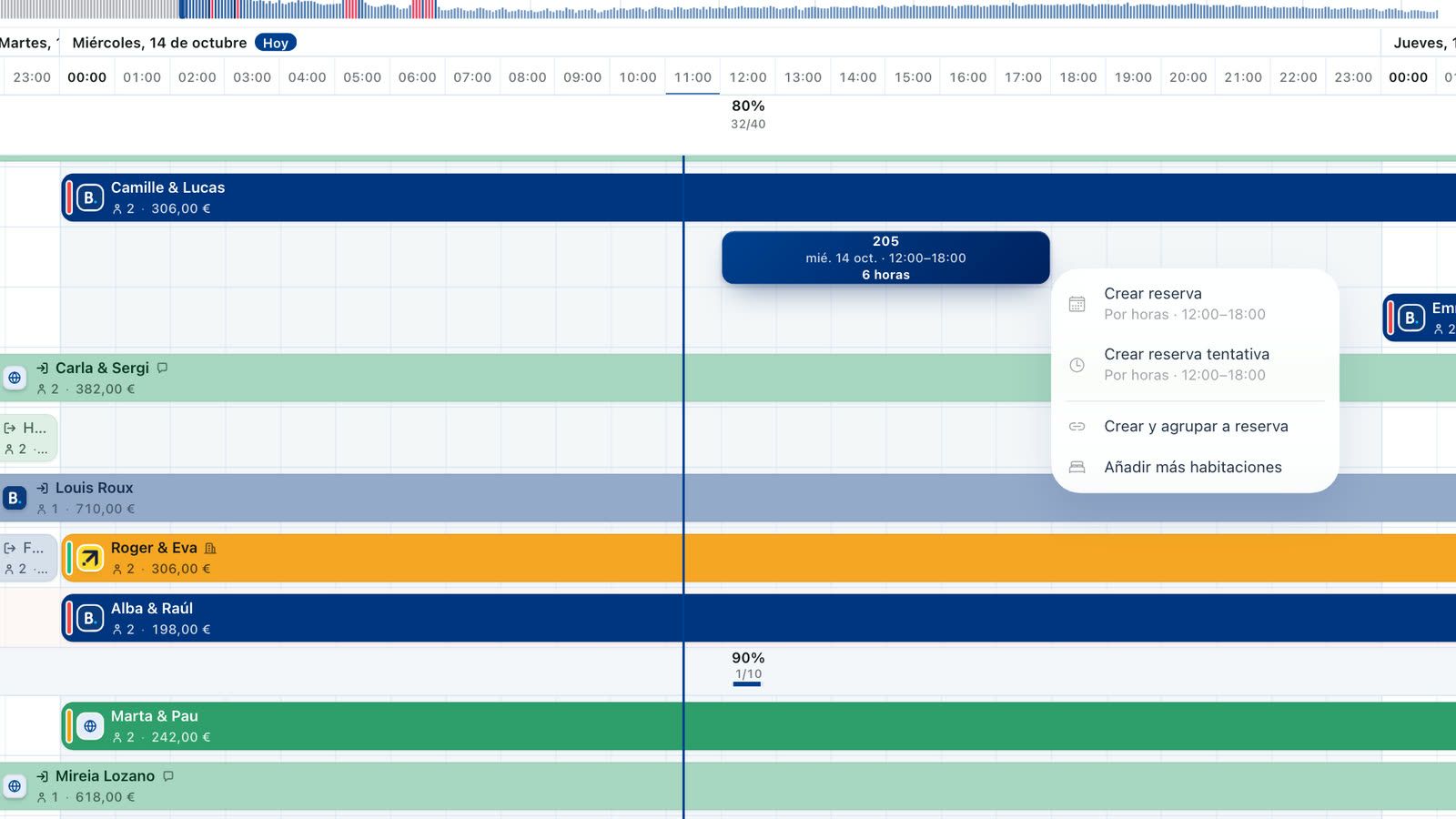Open the Louis Roux reservation bar
Screen dimensions: 1456x819
pyautogui.click(x=728, y=498)
